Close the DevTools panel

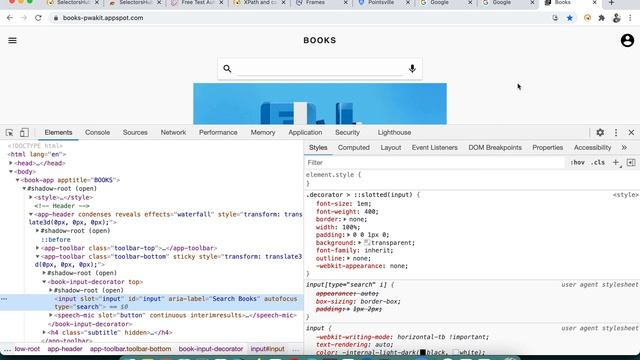(x=631, y=132)
